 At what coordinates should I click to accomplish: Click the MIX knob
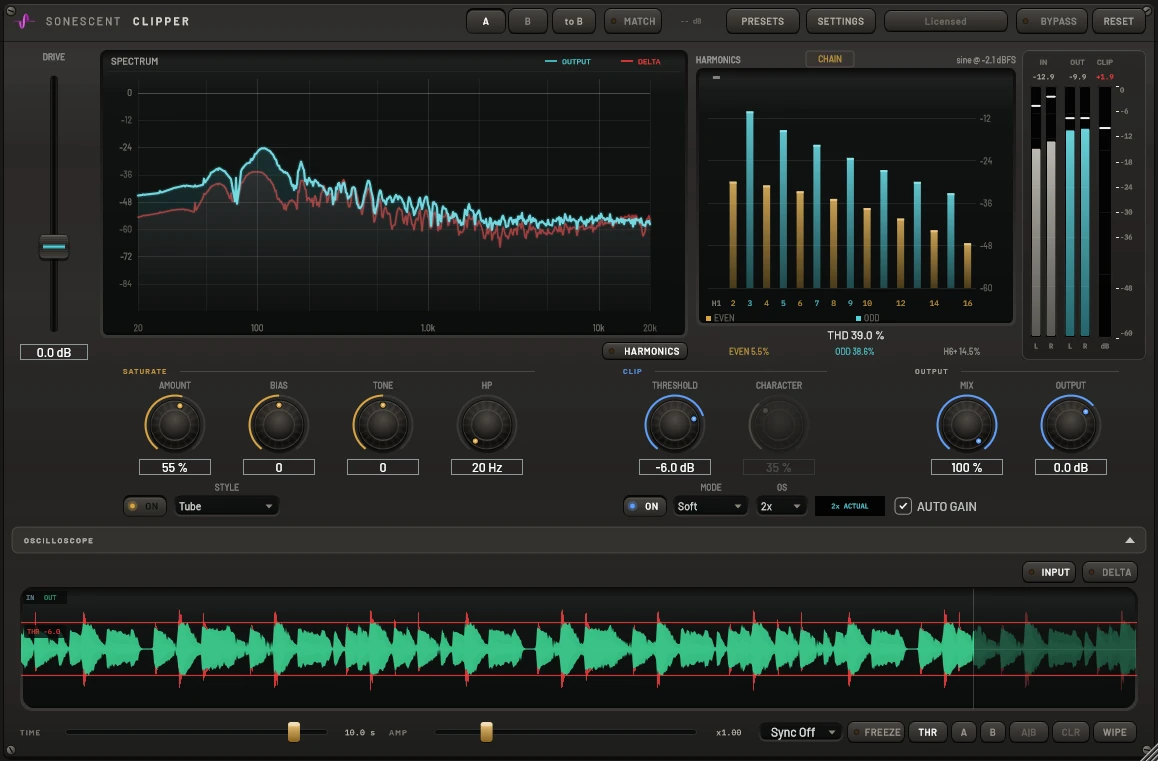click(x=967, y=425)
